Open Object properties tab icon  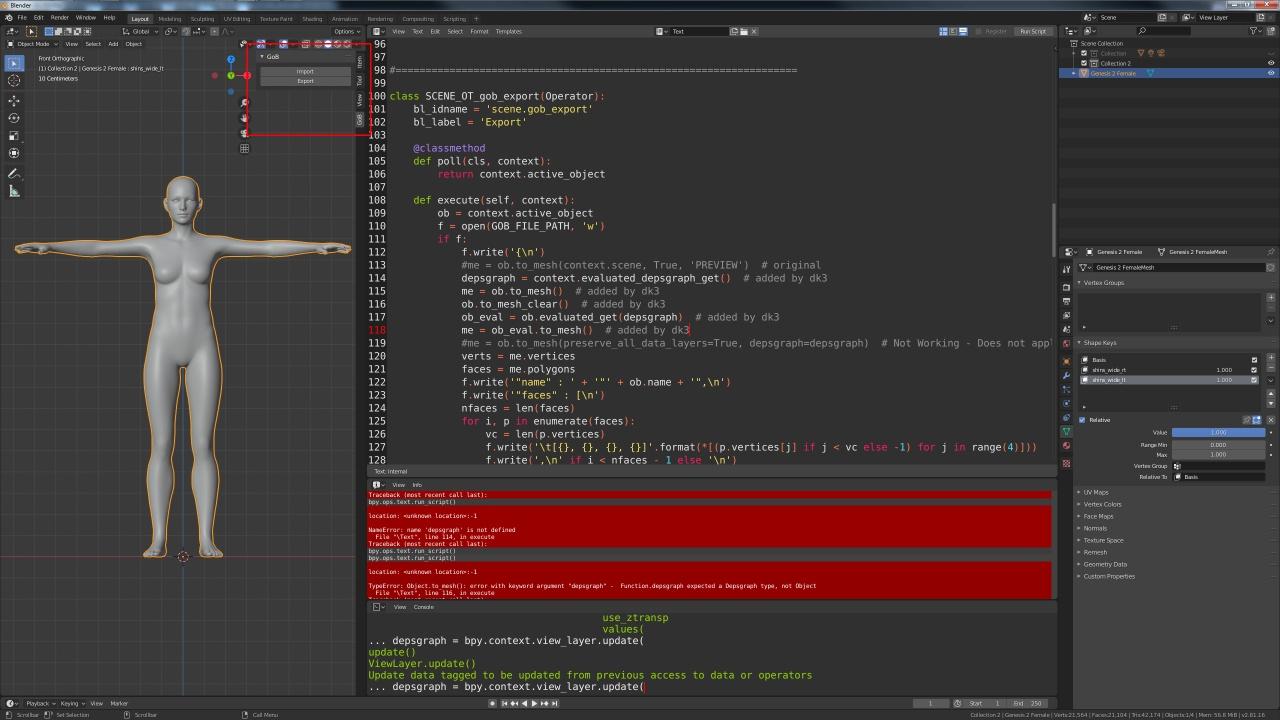coord(1066,361)
